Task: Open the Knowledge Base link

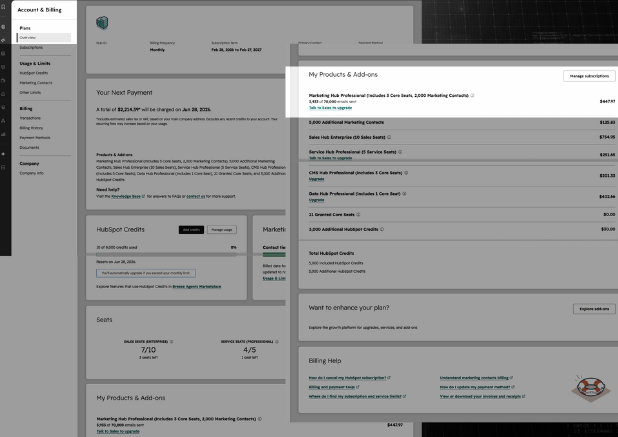Action: click(x=126, y=196)
